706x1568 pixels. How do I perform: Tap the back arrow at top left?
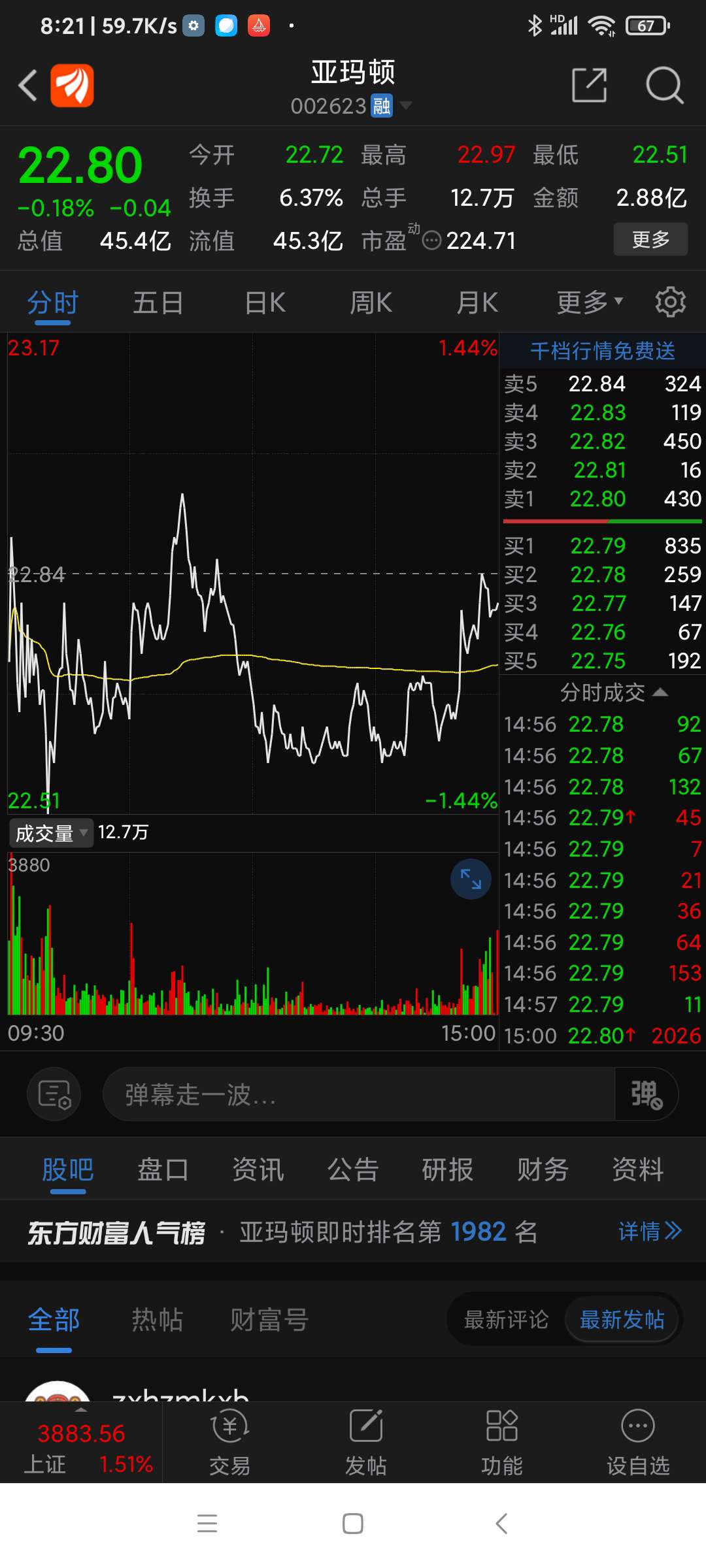pyautogui.click(x=27, y=86)
